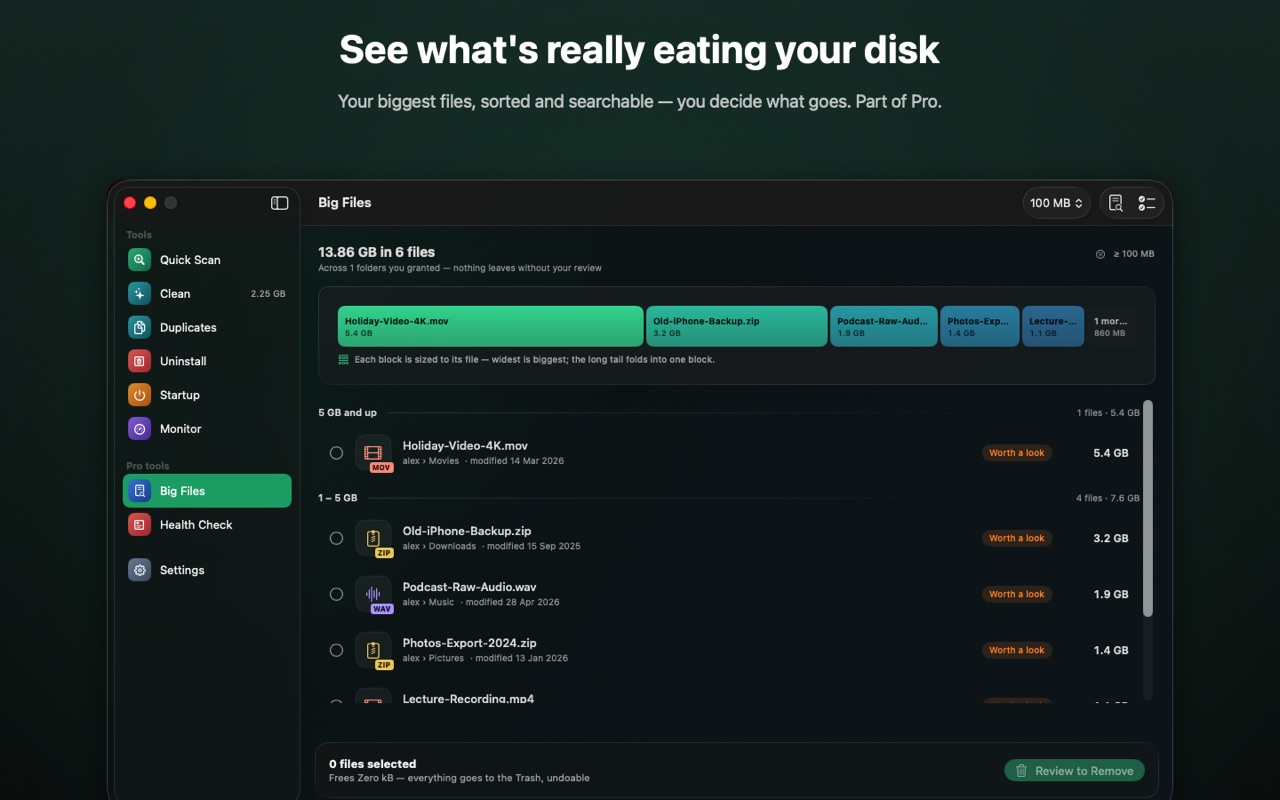Click the Podcast-Raw-Aud... size block
The image size is (1280, 800).
click(x=884, y=326)
